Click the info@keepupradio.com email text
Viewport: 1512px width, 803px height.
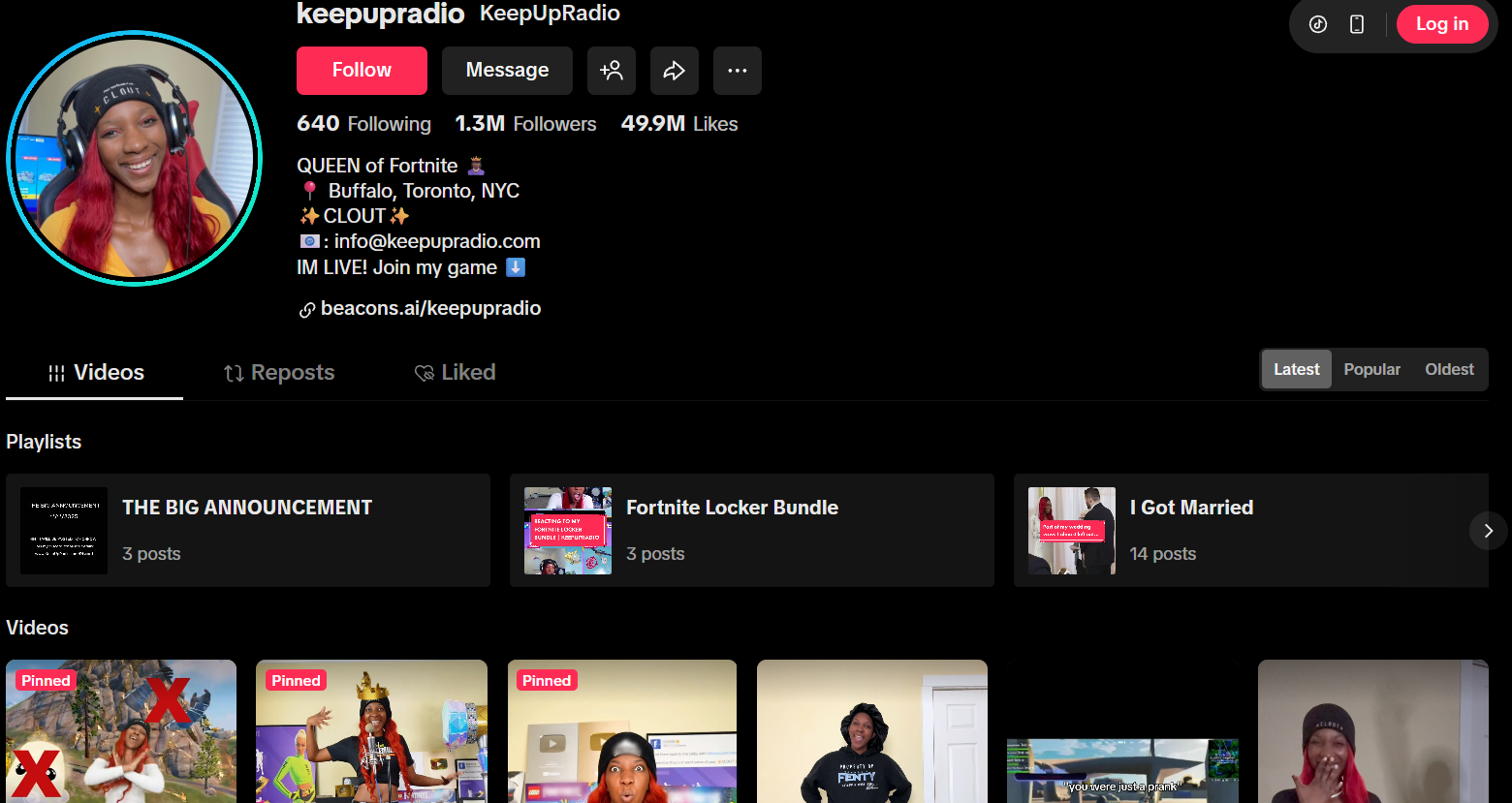click(x=437, y=241)
